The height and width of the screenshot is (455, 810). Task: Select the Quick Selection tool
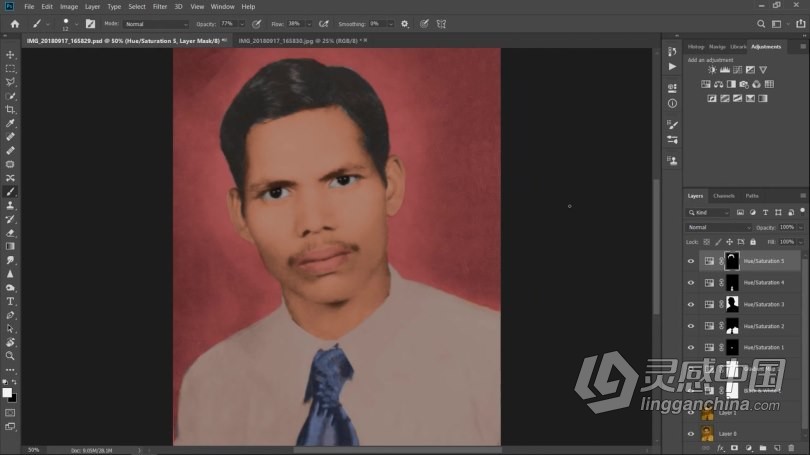10,96
